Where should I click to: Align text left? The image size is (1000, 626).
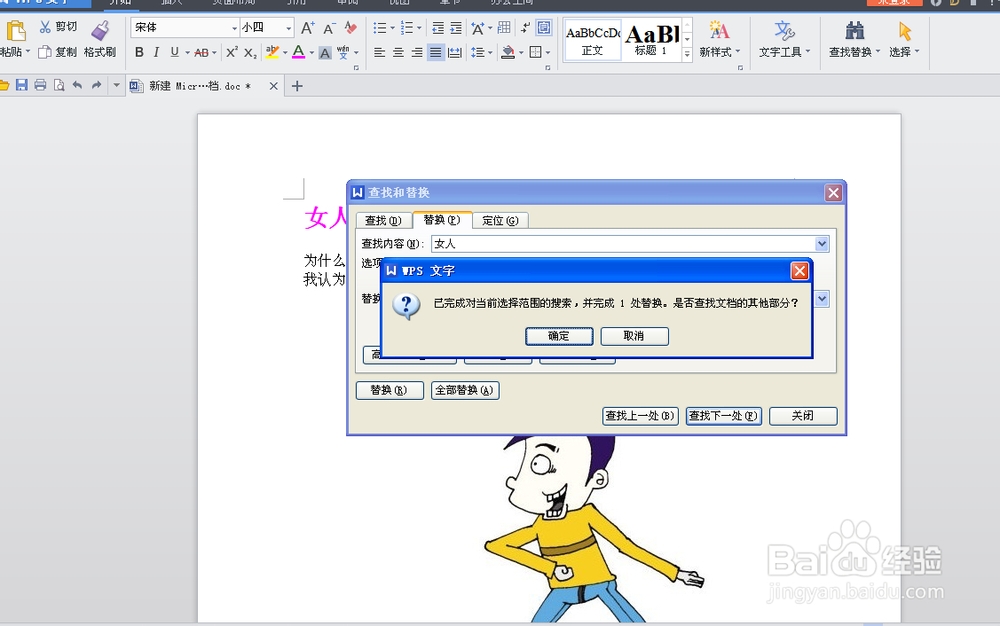[379, 52]
